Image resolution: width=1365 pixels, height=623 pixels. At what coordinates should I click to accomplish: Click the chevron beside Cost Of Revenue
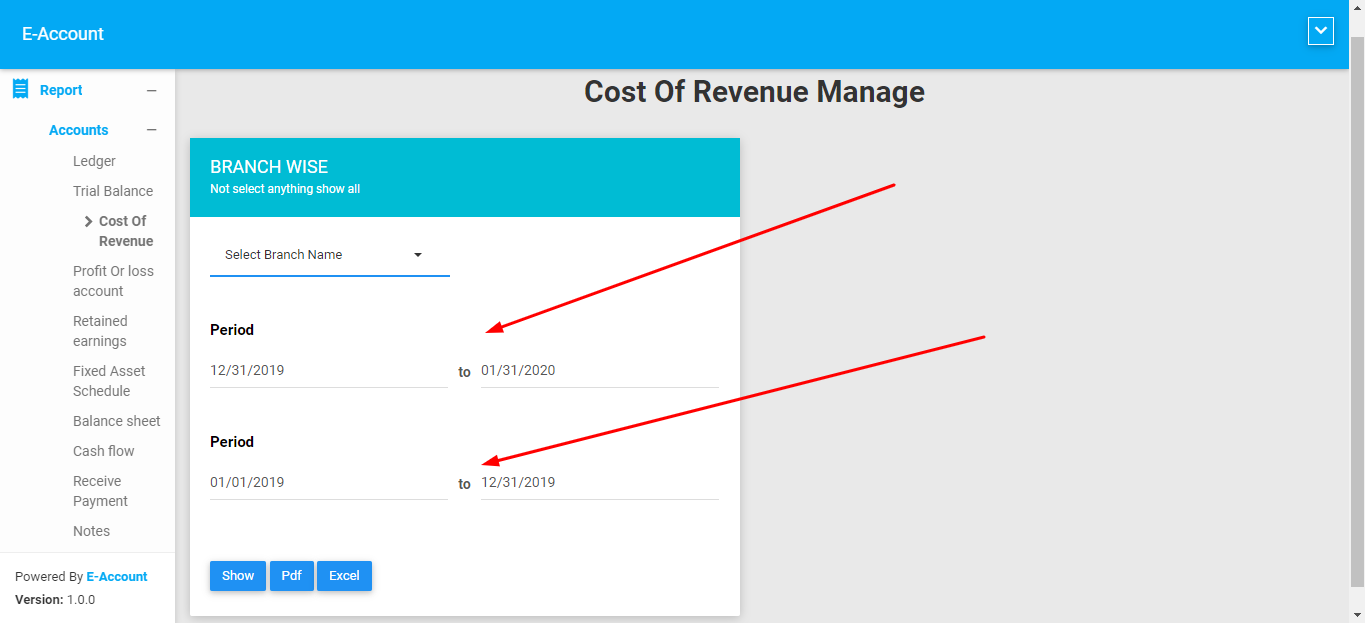[89, 222]
